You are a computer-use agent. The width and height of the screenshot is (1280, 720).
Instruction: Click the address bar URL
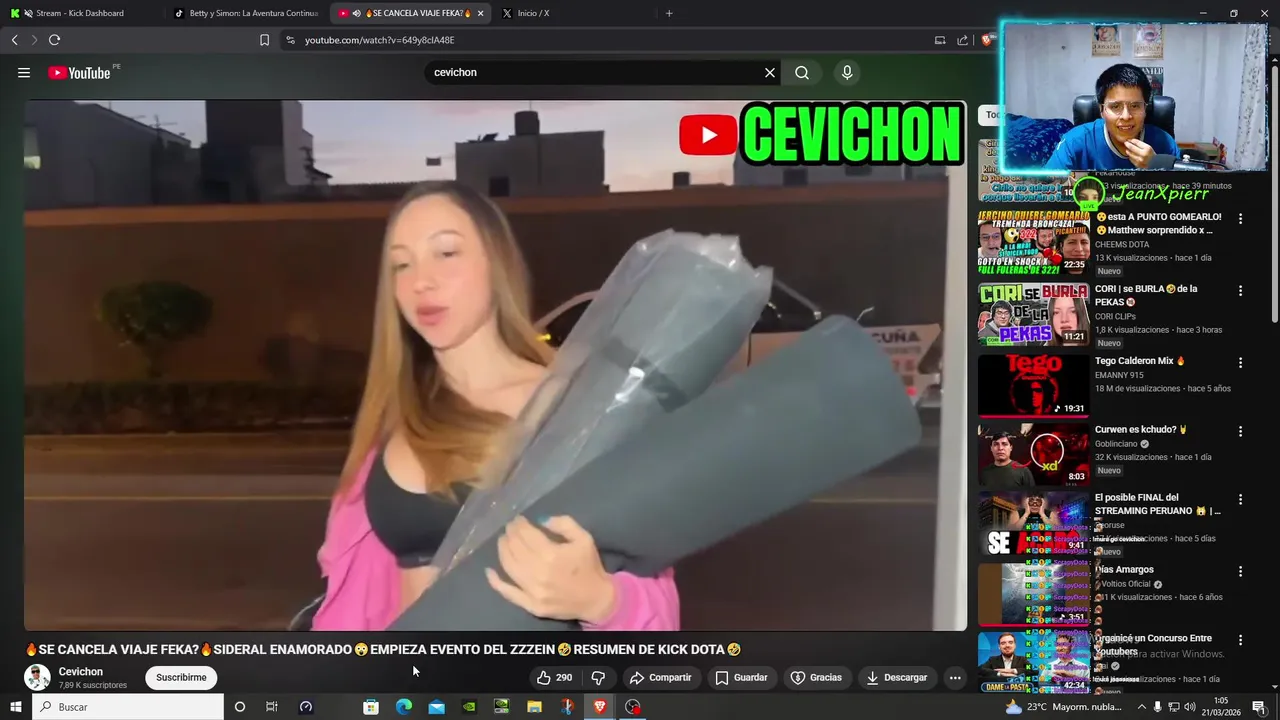click(379, 40)
